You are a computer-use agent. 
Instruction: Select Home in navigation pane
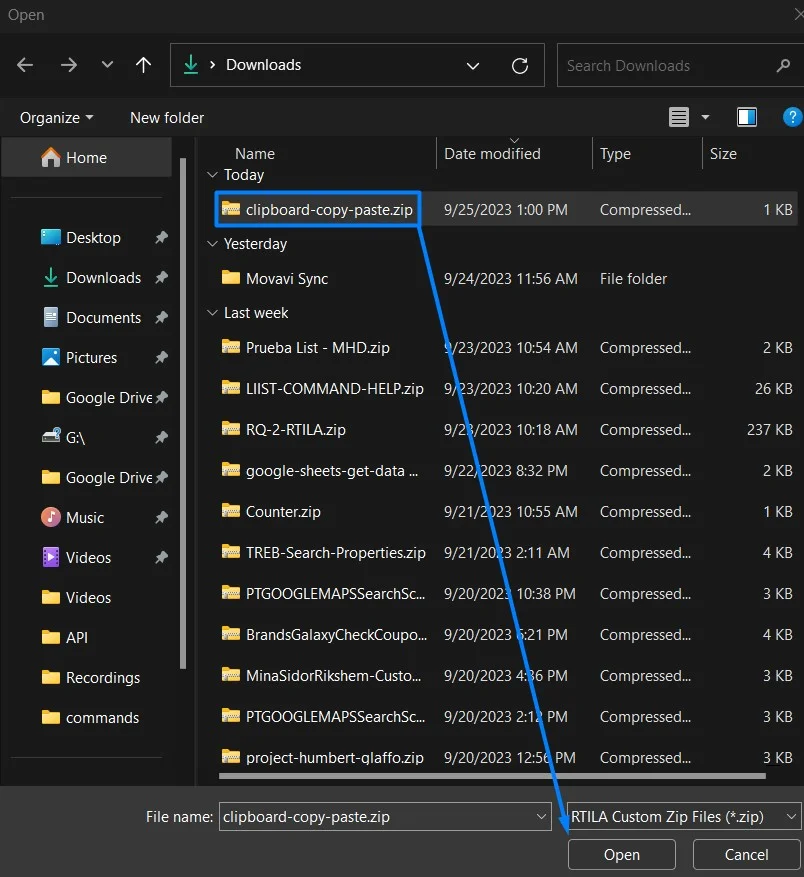86,158
